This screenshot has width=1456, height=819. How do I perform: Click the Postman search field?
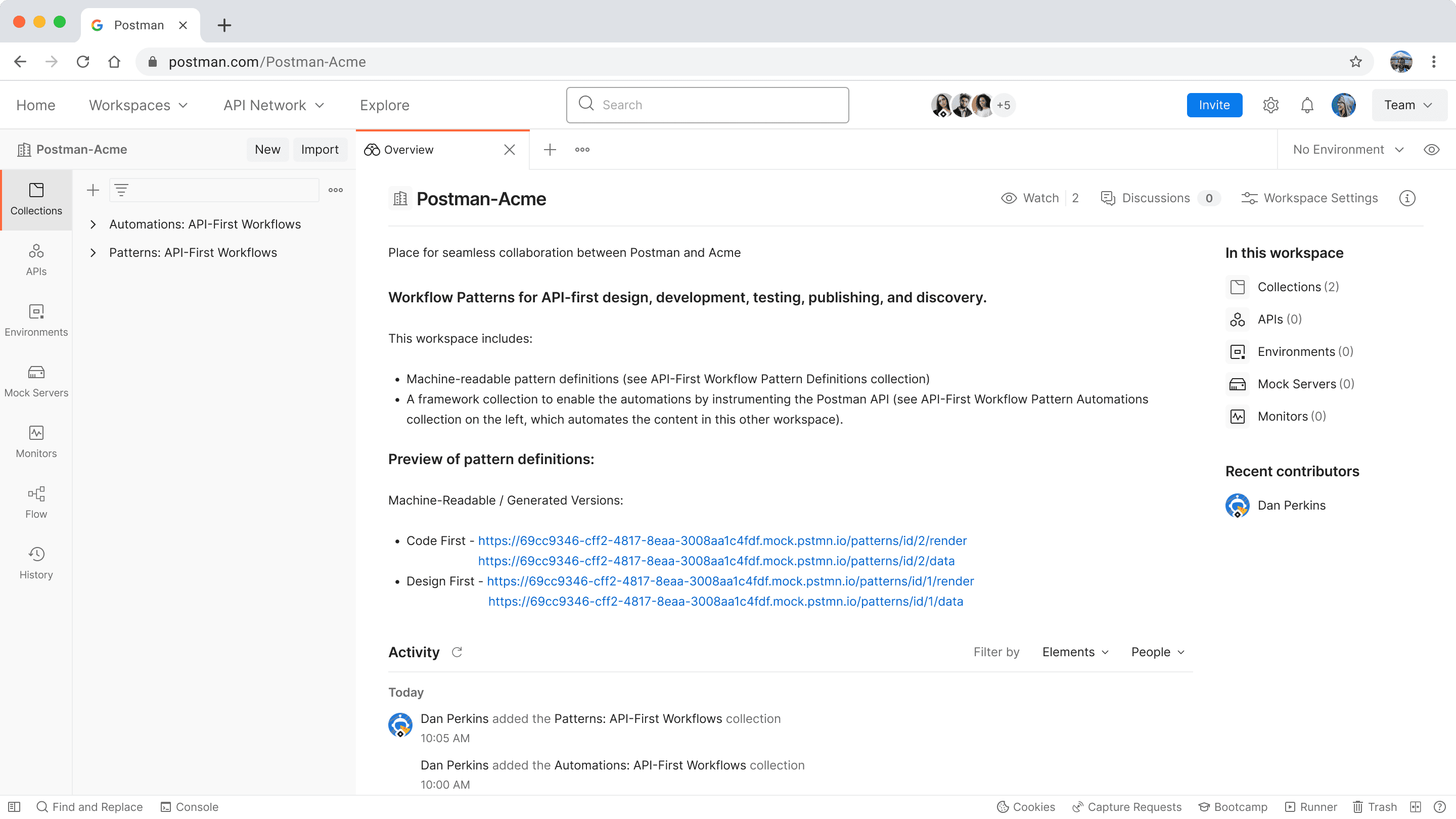708,105
